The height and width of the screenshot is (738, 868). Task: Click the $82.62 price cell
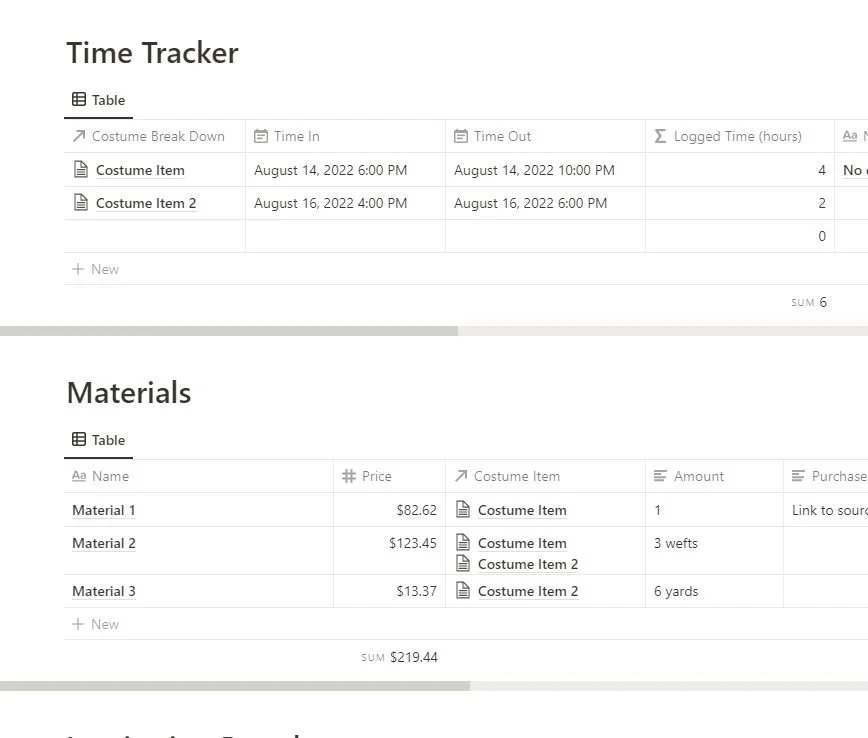[x=390, y=510]
